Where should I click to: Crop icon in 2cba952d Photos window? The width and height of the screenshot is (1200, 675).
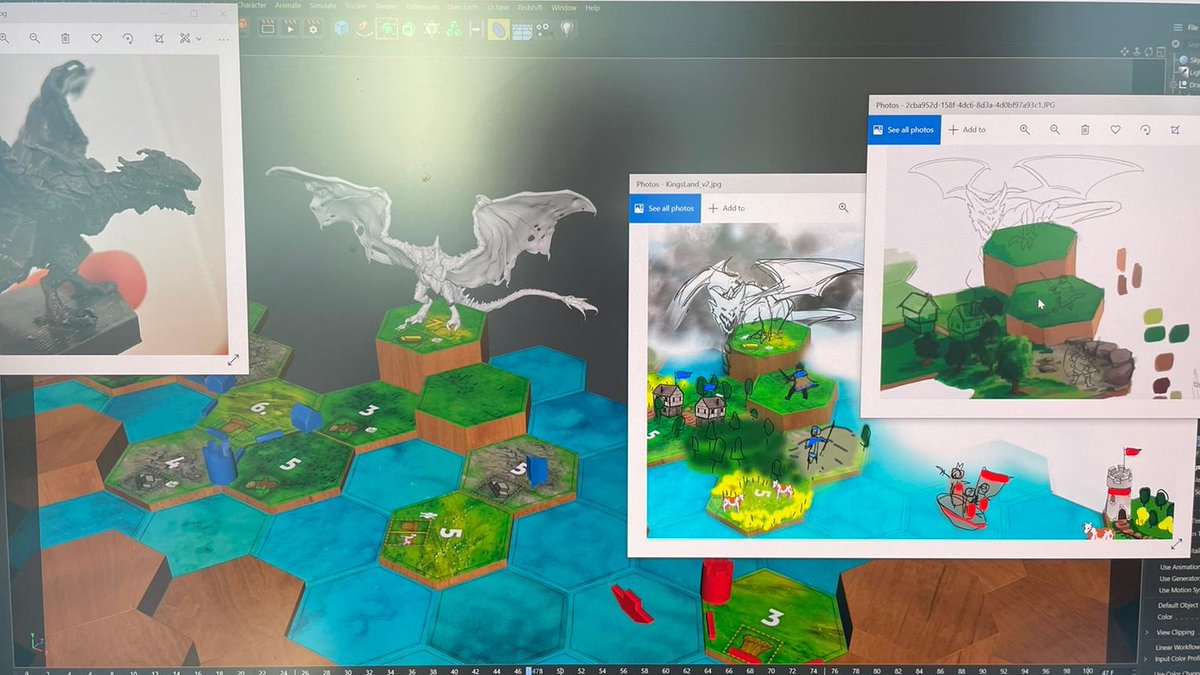(1175, 129)
